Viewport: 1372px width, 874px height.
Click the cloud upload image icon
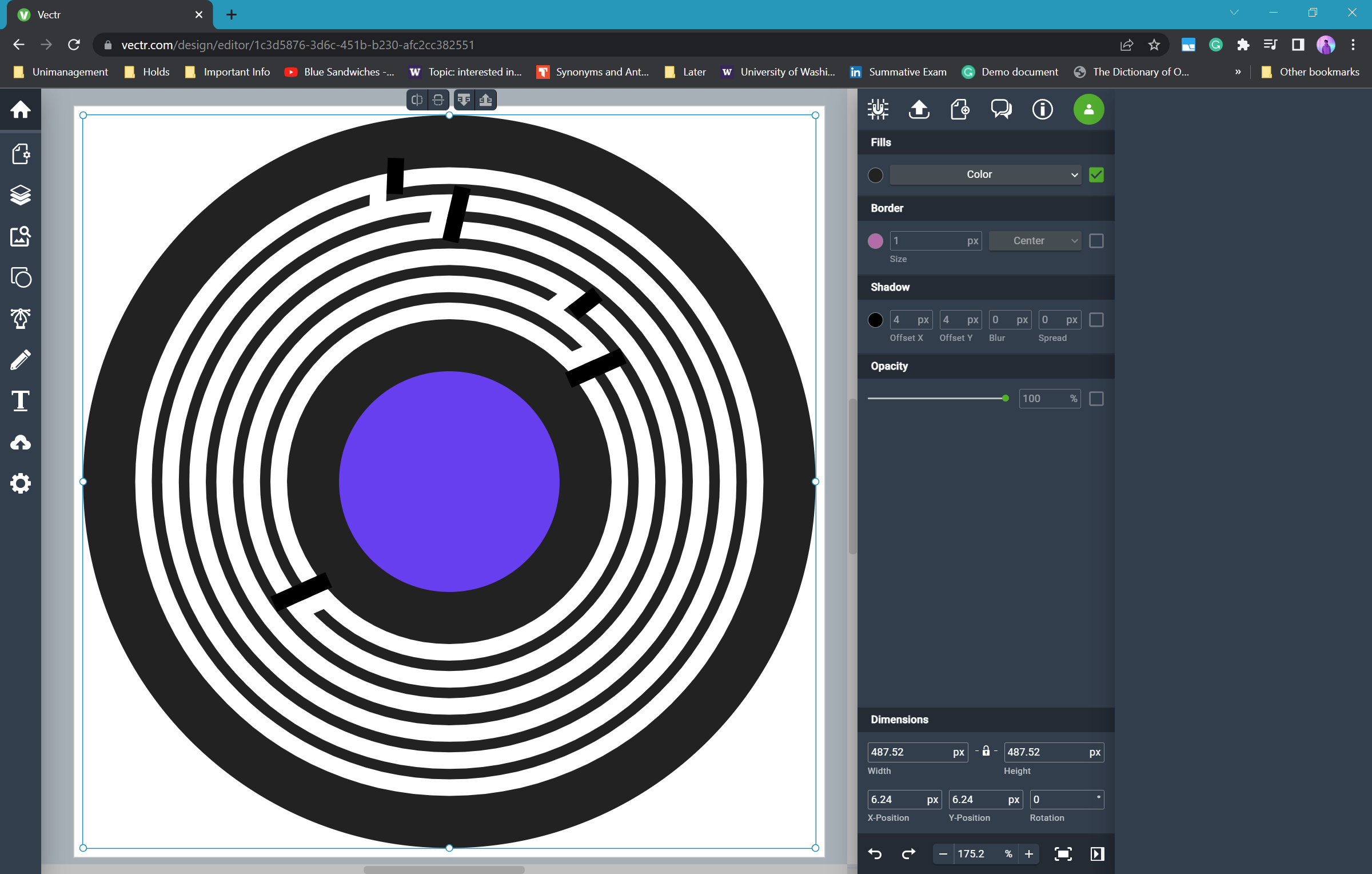21,442
